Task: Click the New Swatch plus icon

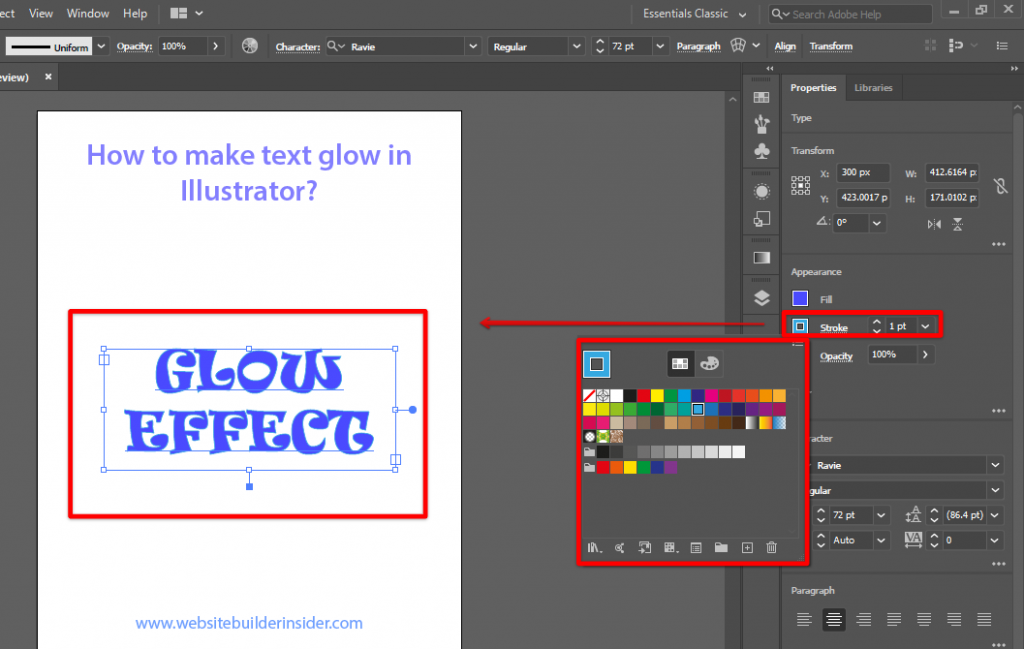Action: [746, 547]
